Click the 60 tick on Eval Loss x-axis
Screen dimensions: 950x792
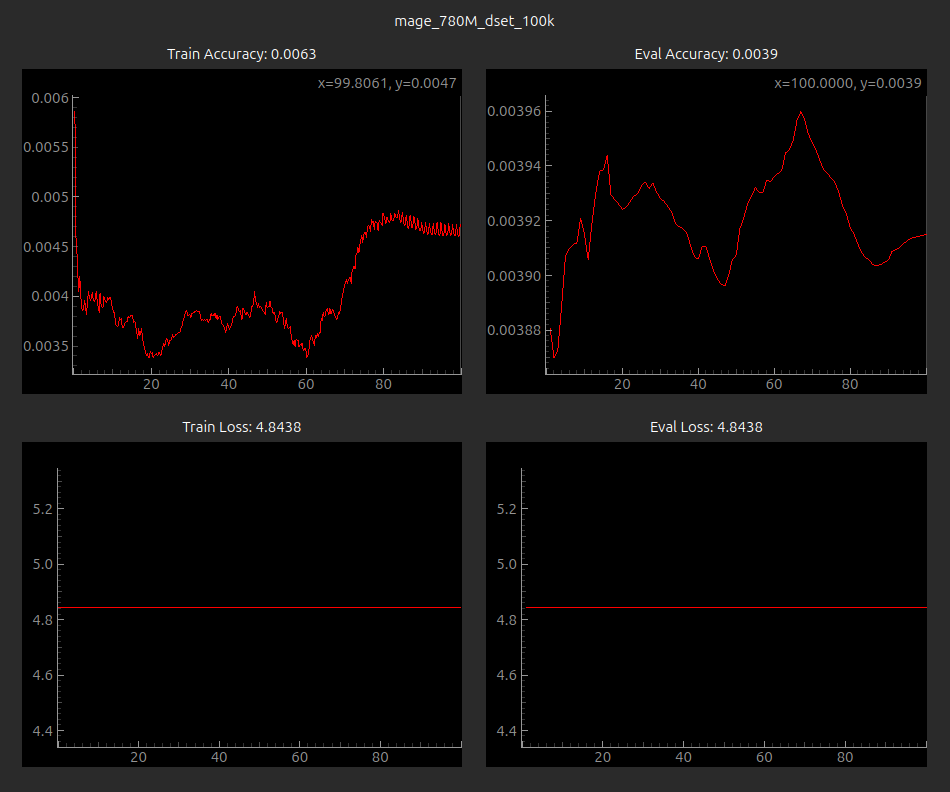(x=764, y=758)
